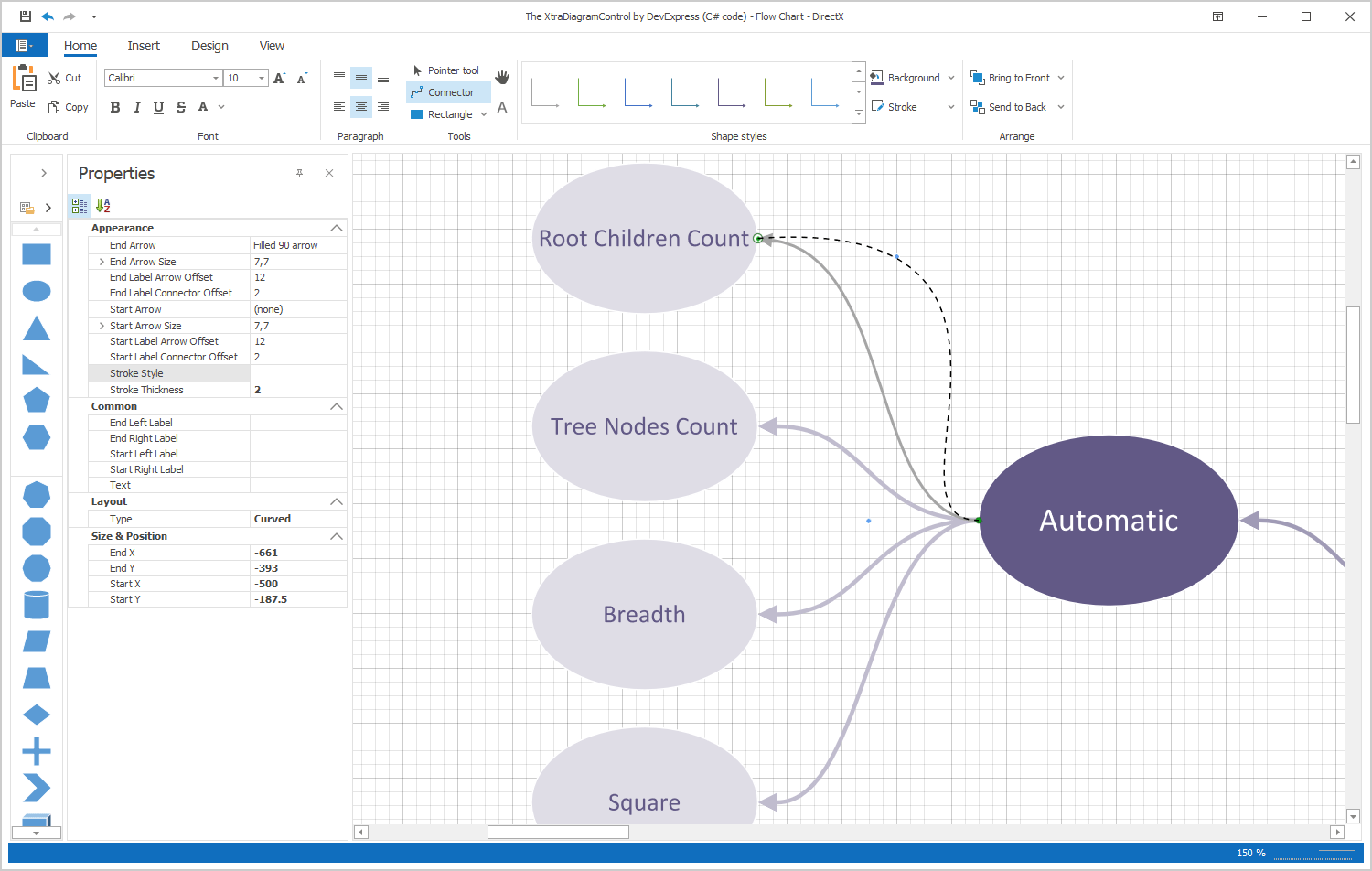Pick the Pan tool in the Tools group

click(501, 77)
